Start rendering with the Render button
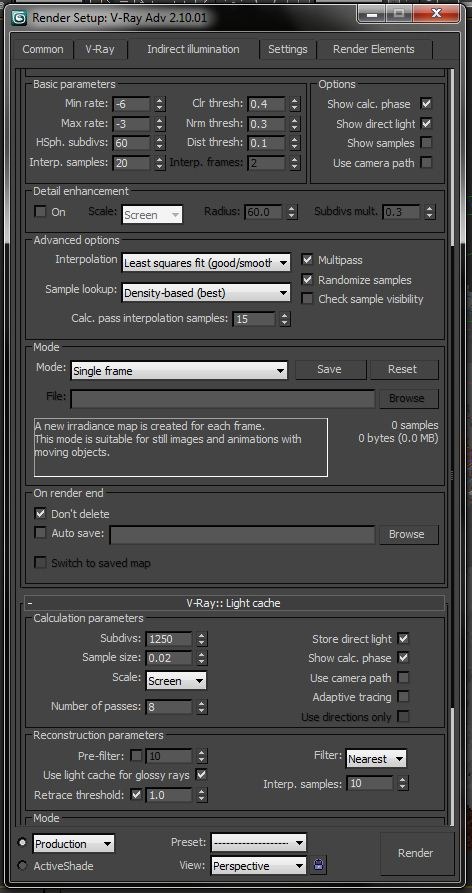 [x=416, y=853]
